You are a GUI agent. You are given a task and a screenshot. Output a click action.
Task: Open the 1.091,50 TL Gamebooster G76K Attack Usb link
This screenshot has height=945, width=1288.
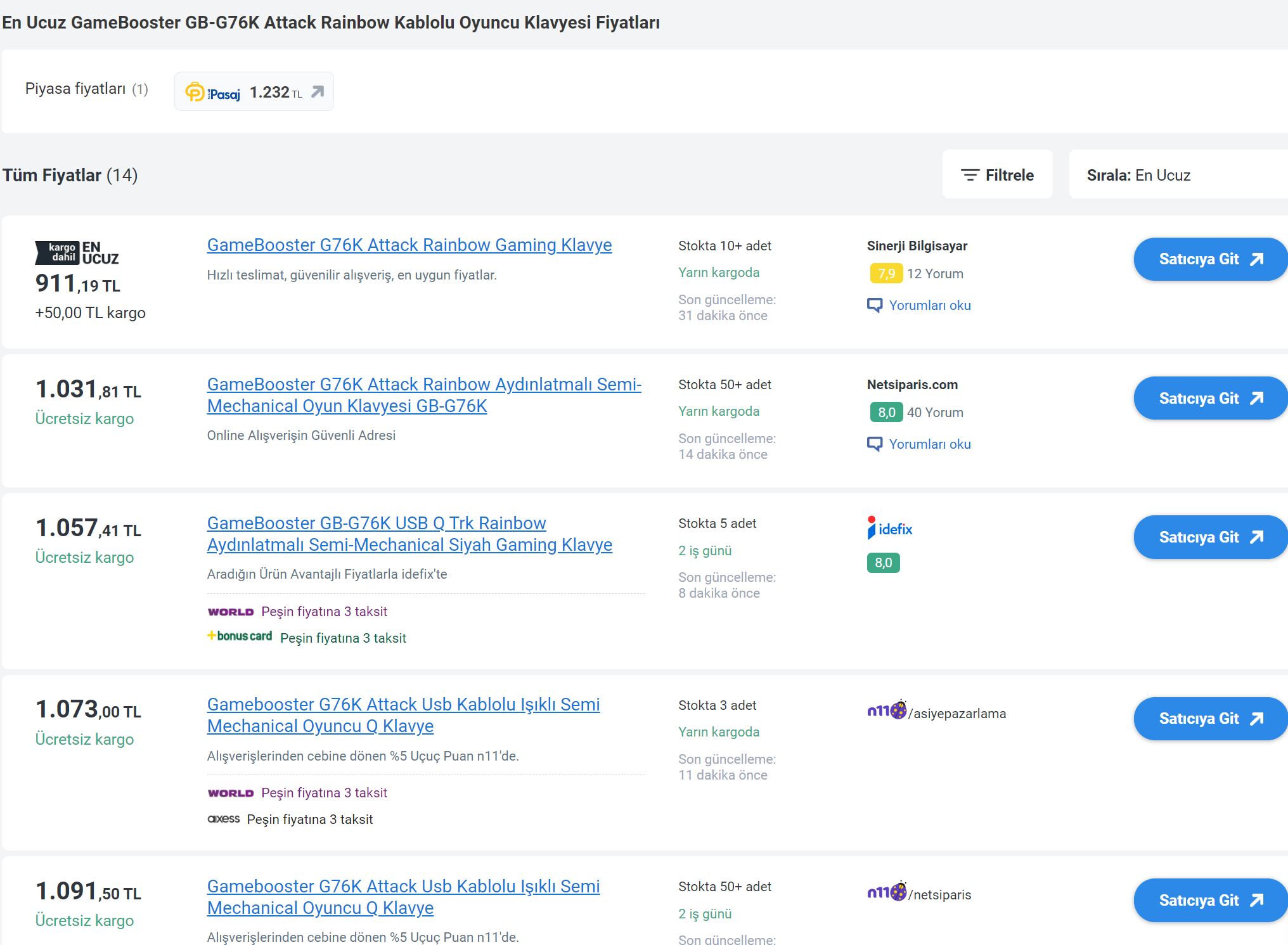(403, 897)
